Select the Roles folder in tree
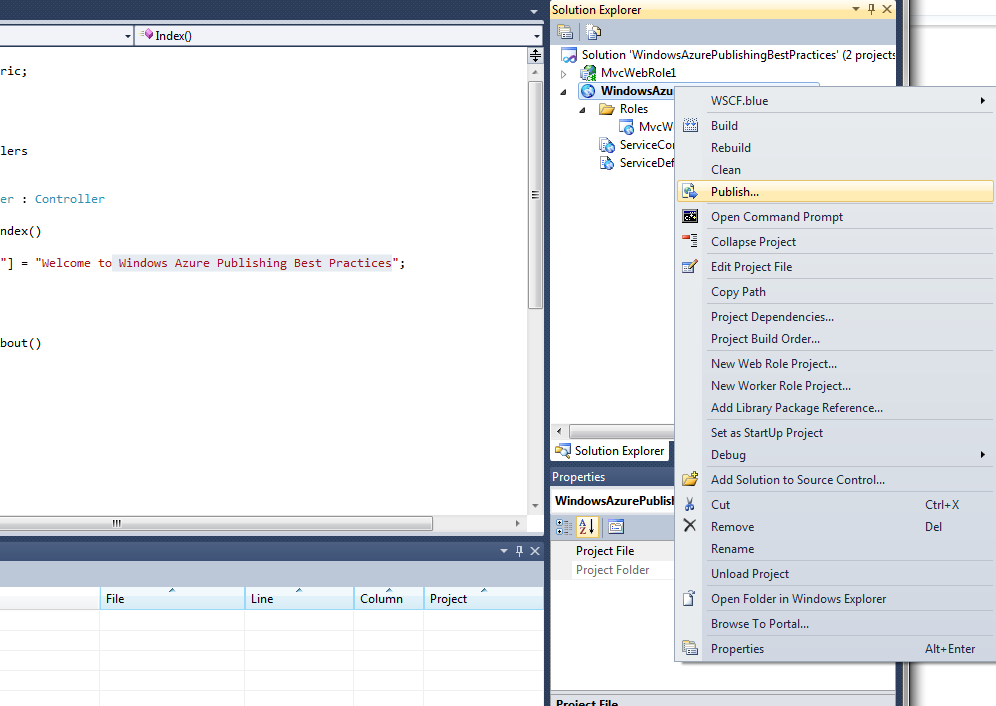This screenshot has width=996, height=706. coord(634,109)
